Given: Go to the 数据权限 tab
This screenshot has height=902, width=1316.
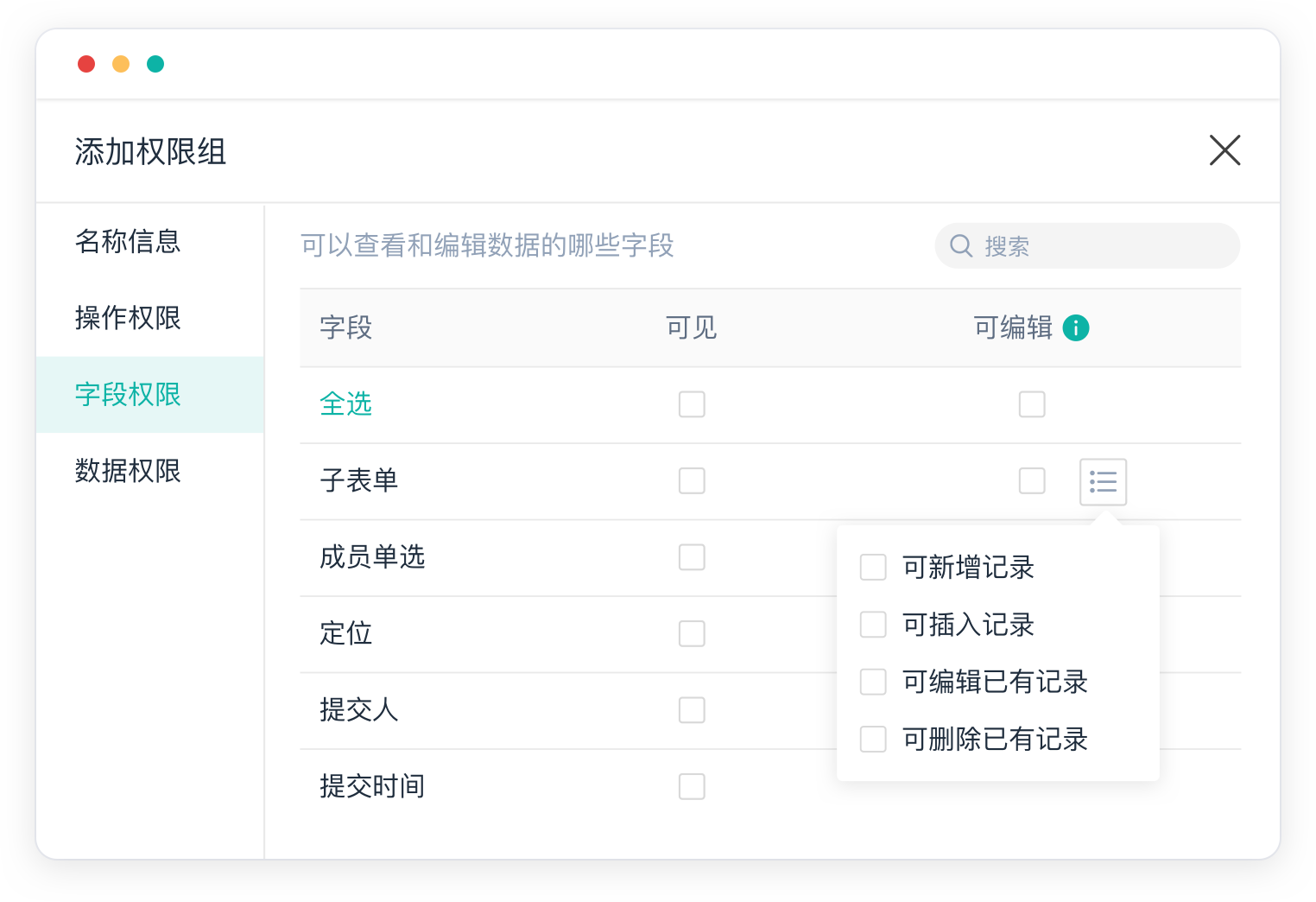Looking at the screenshot, I should [x=128, y=471].
